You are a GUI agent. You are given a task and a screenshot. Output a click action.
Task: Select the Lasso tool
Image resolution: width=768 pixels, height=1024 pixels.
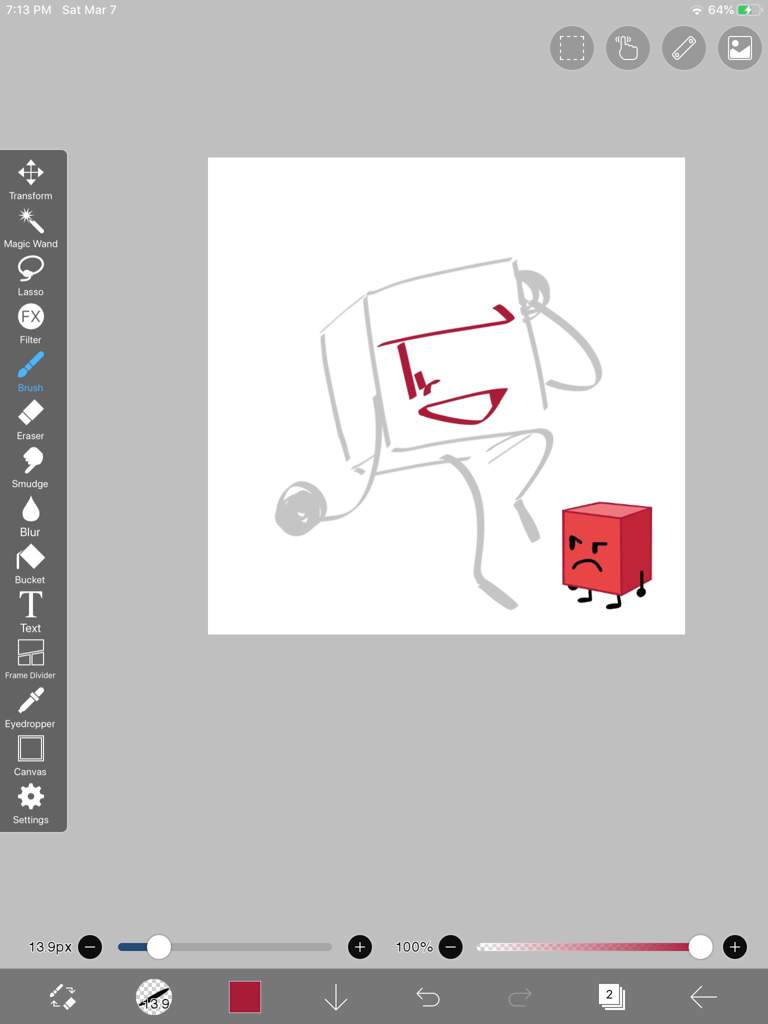click(31, 276)
